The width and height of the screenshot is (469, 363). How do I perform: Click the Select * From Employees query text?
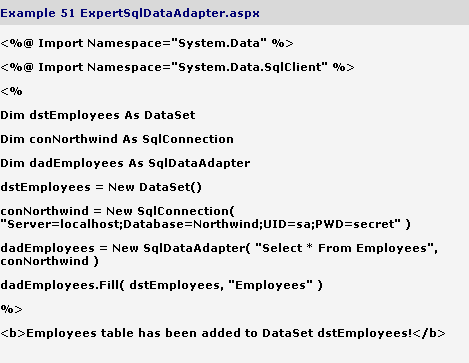[x=344, y=248]
